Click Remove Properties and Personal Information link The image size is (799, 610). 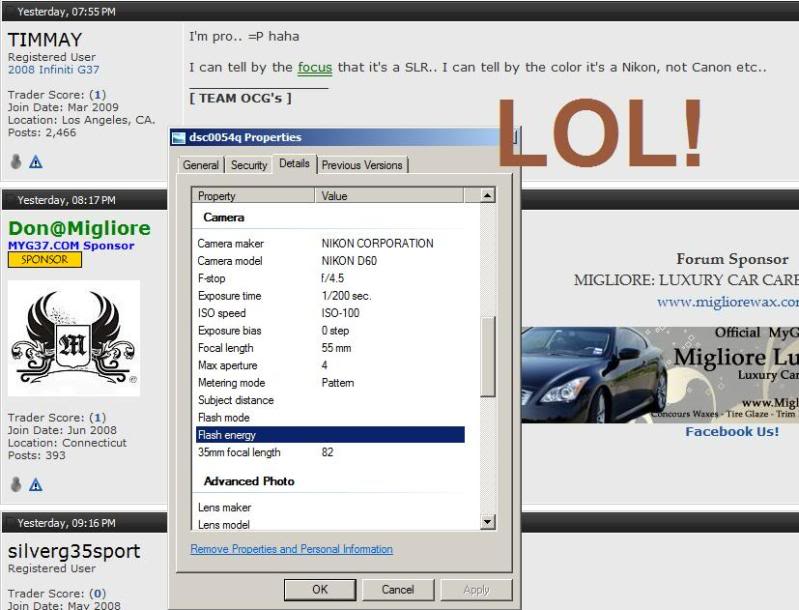click(x=291, y=549)
